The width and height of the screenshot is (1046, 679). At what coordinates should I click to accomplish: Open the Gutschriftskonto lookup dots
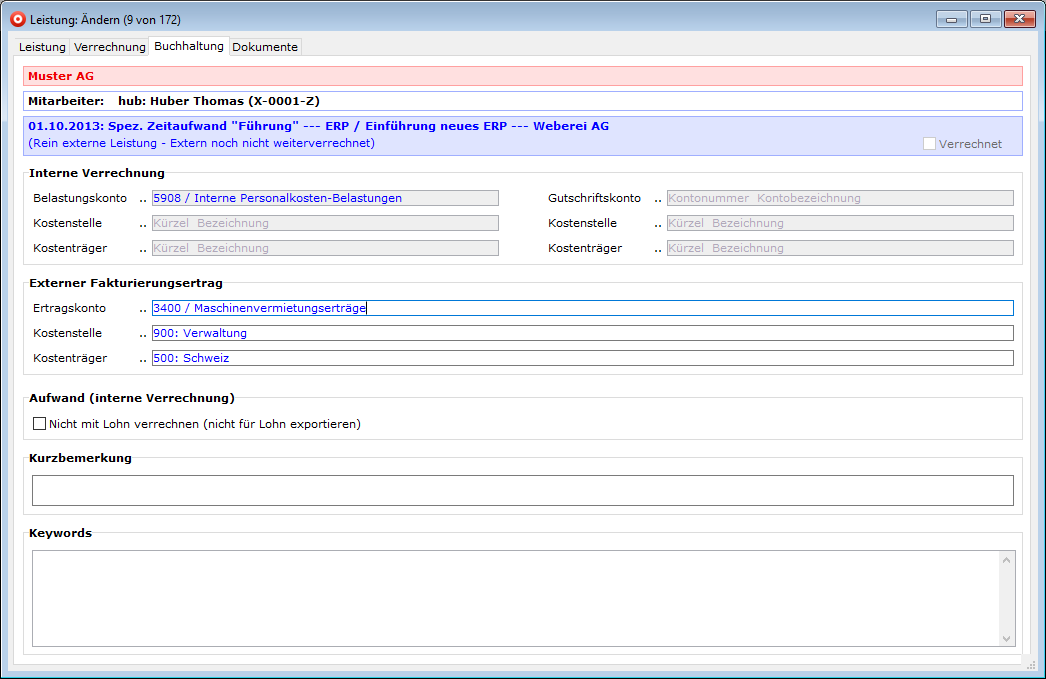point(658,199)
